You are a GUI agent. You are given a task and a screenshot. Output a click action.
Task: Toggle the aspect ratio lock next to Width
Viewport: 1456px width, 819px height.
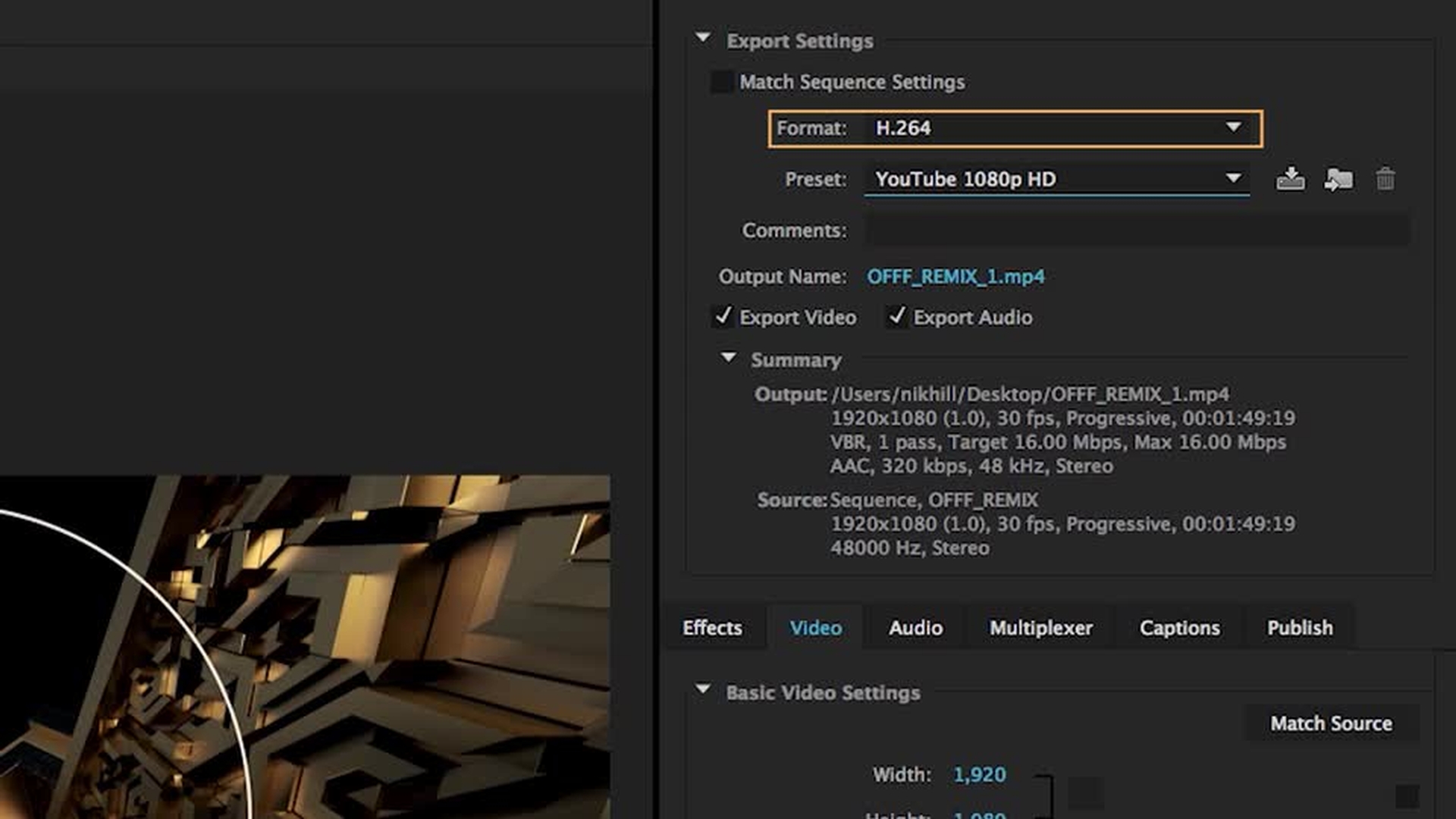click(1085, 793)
